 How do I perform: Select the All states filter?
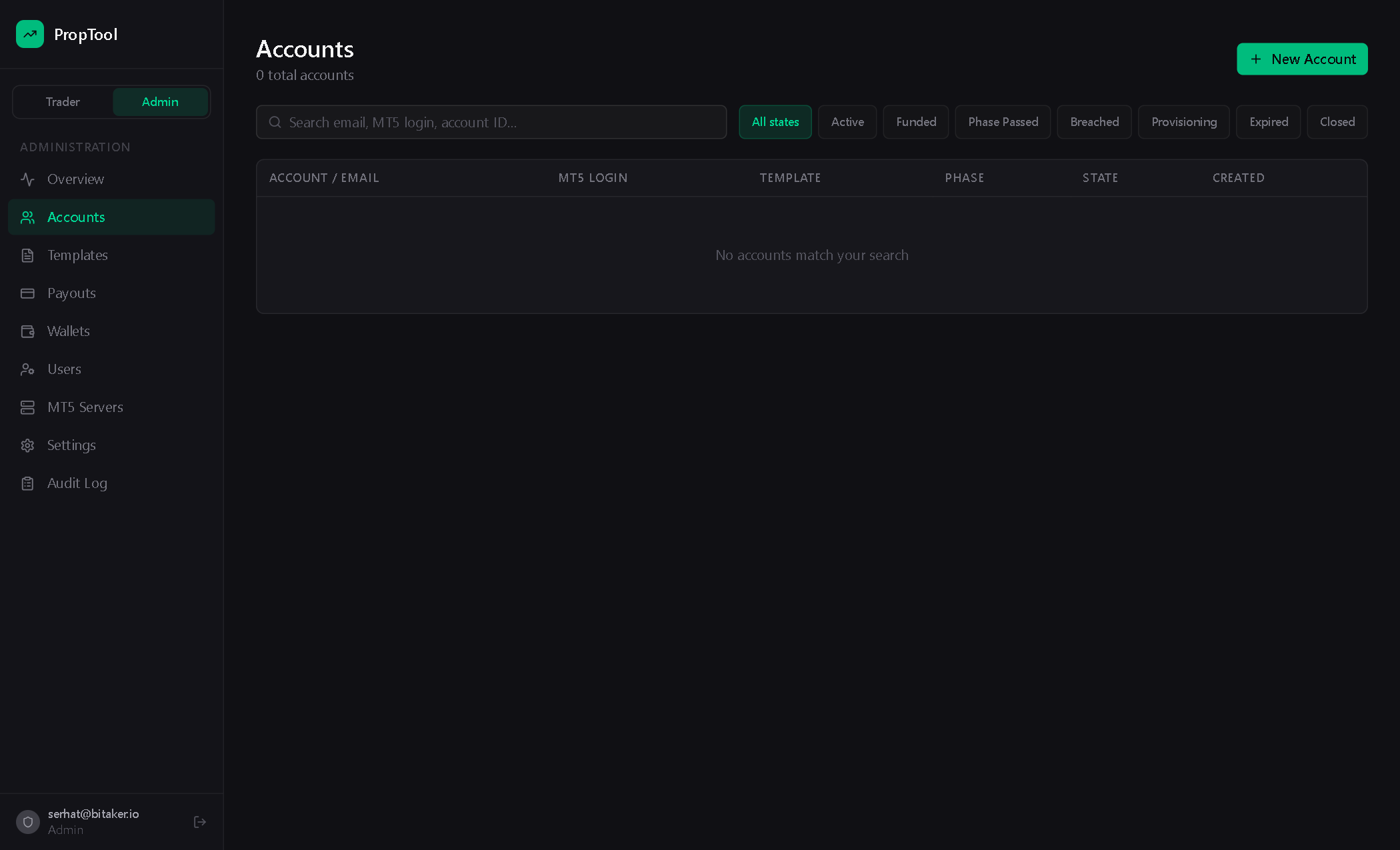pos(775,122)
